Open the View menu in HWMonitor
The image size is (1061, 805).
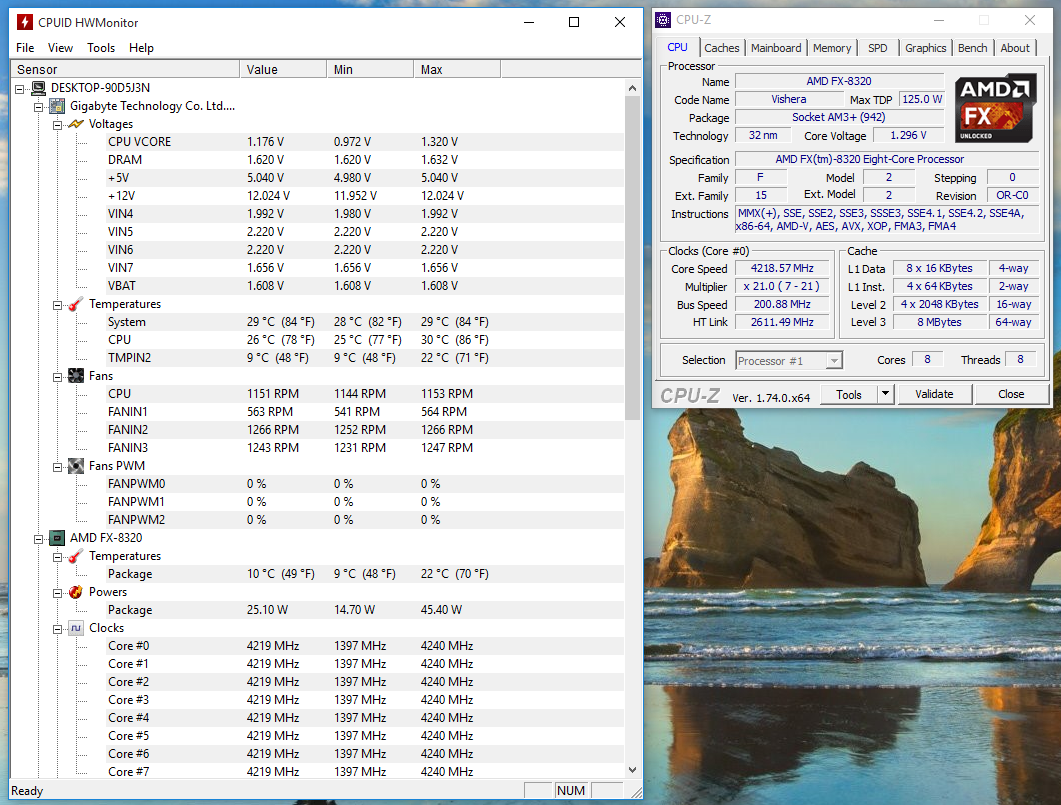coord(60,48)
